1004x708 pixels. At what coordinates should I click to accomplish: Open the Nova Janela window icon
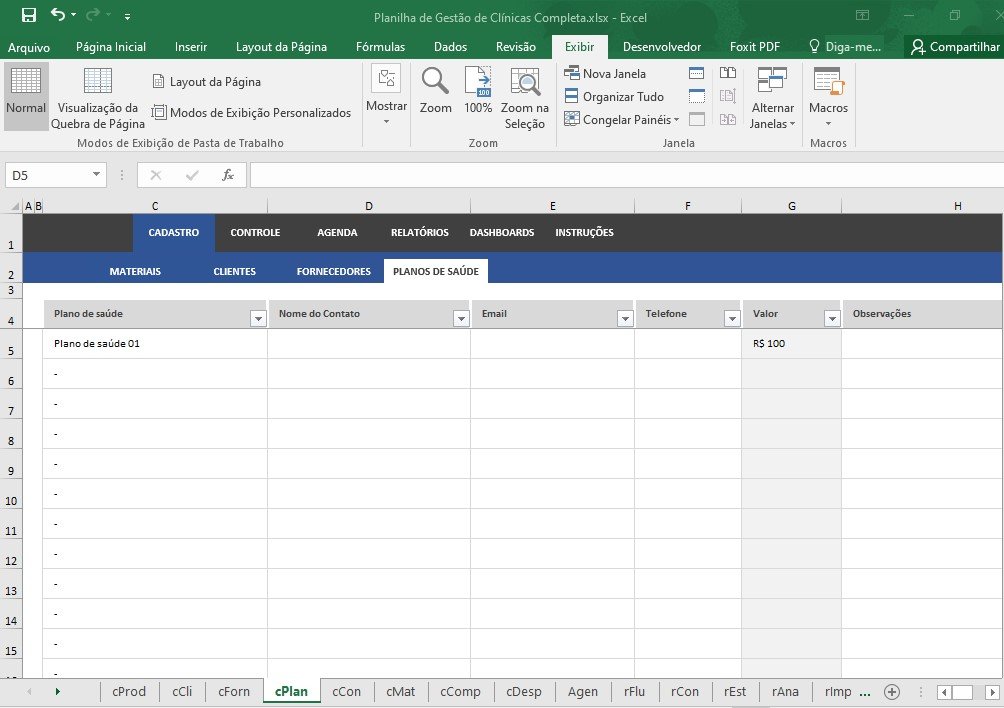[605, 73]
